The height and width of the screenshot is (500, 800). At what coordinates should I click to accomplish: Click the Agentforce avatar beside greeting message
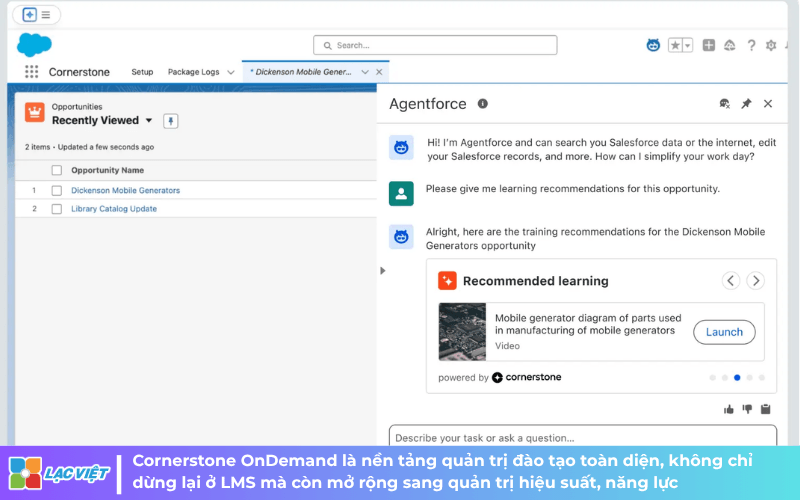[x=401, y=148]
